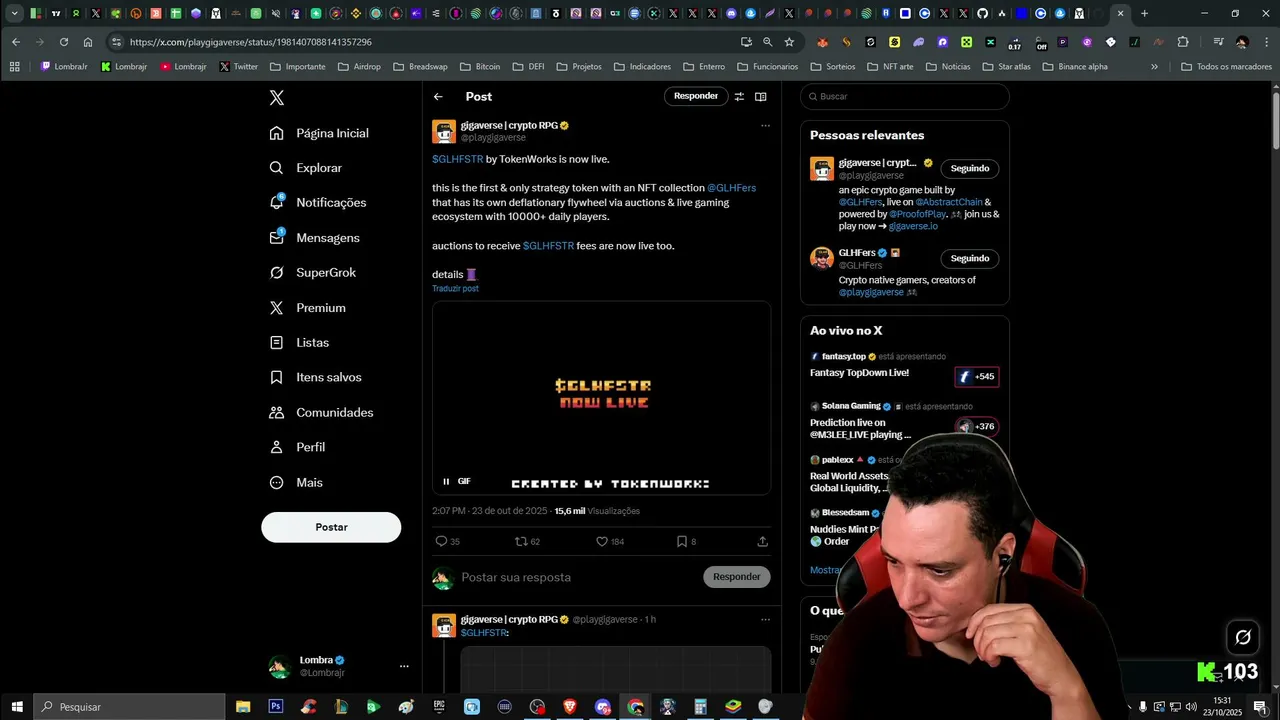Open the Bitcoin bookmarks folder
The width and height of the screenshot is (1280, 720).
click(479, 67)
